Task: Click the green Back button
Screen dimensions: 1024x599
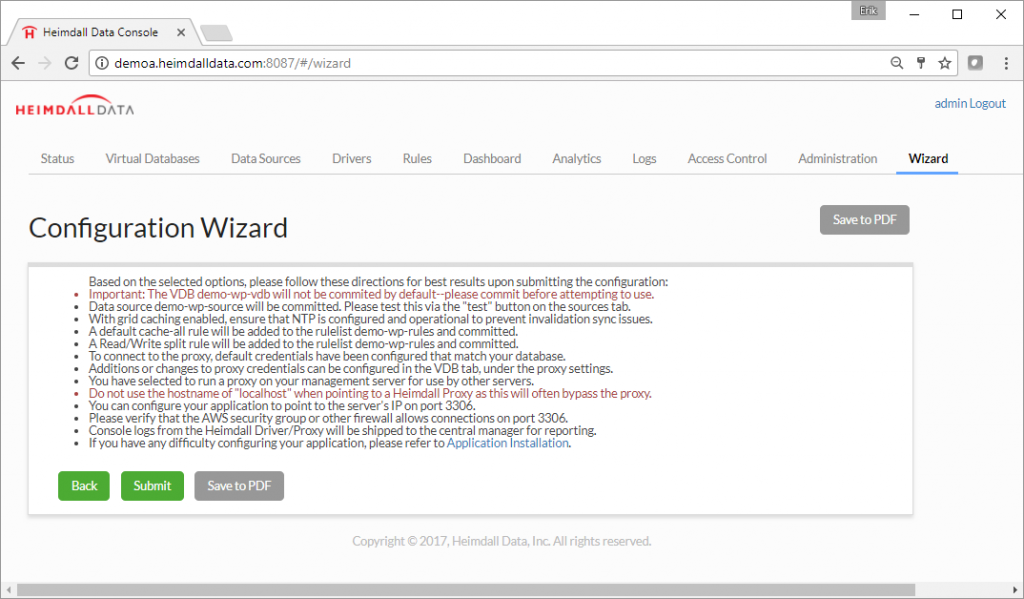Action: 84,486
